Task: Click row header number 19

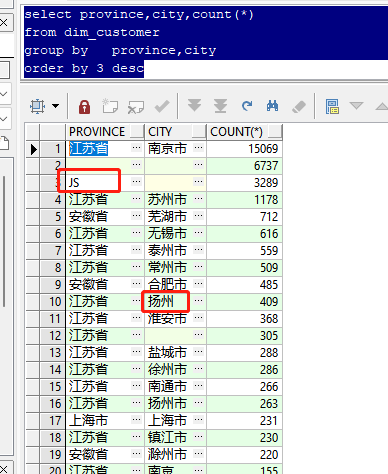Action: (x=53, y=454)
